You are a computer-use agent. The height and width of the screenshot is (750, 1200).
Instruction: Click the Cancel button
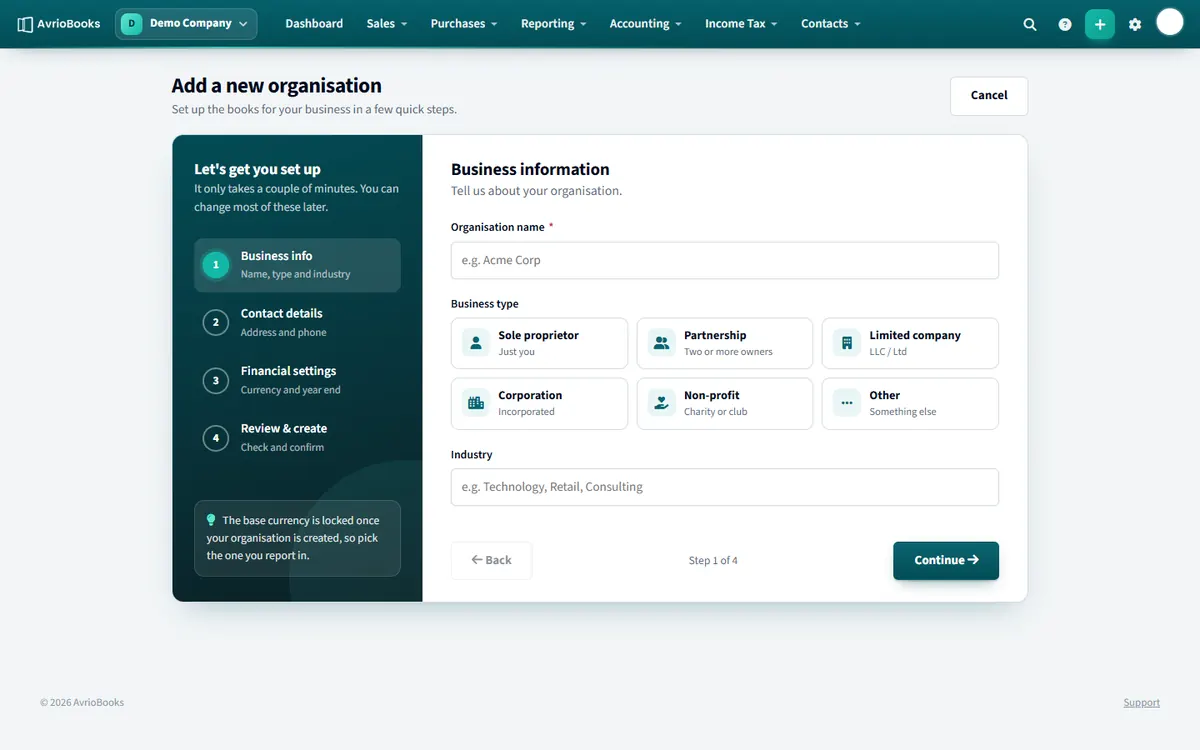989,96
